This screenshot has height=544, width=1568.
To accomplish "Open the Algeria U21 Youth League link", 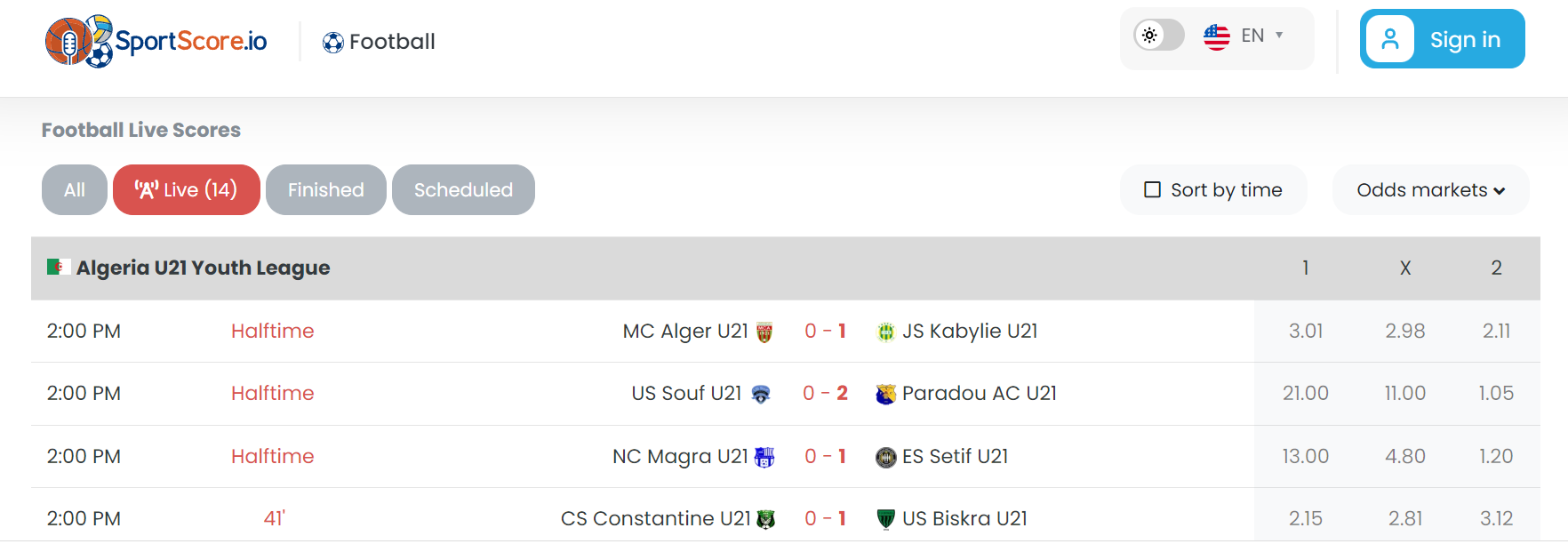I will click(x=203, y=268).
